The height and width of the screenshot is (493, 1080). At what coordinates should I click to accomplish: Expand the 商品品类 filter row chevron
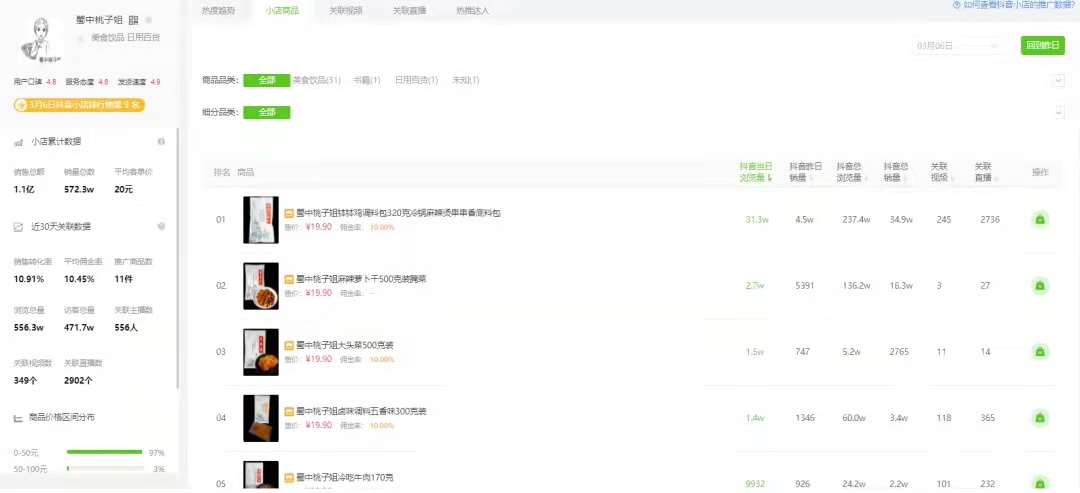pos(1059,81)
